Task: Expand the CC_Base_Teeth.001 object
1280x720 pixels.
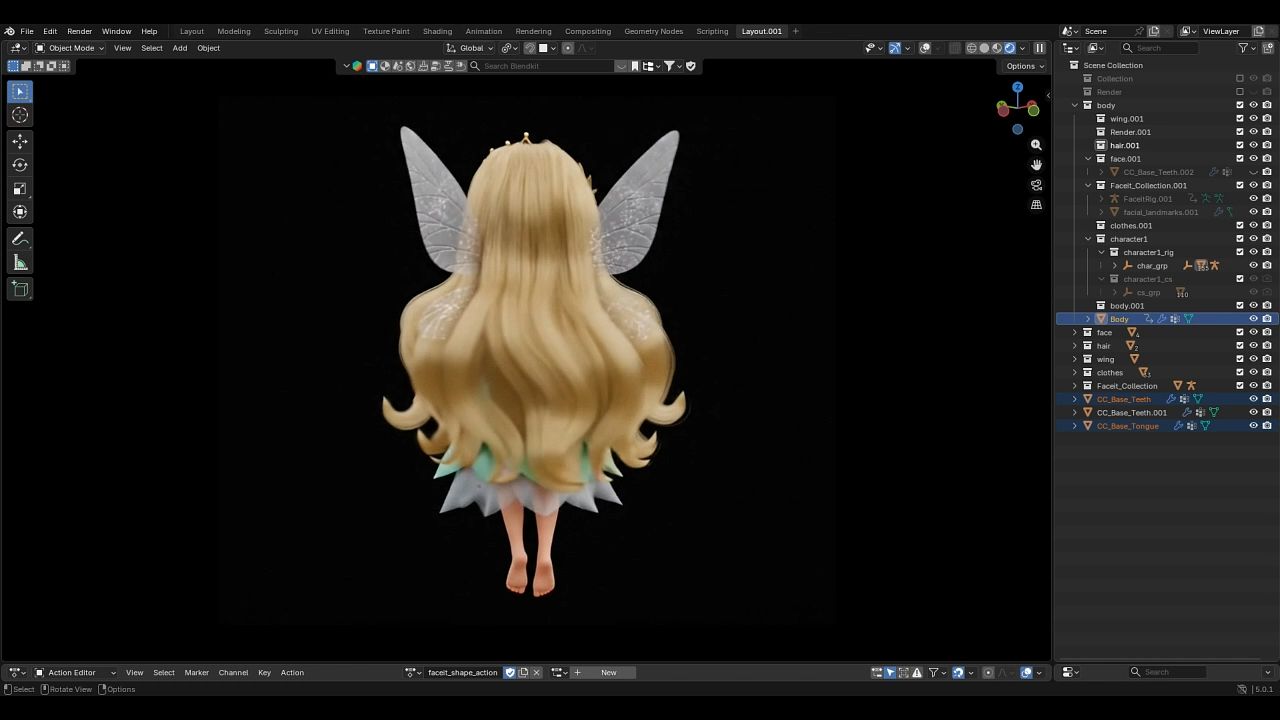Action: click(1075, 412)
